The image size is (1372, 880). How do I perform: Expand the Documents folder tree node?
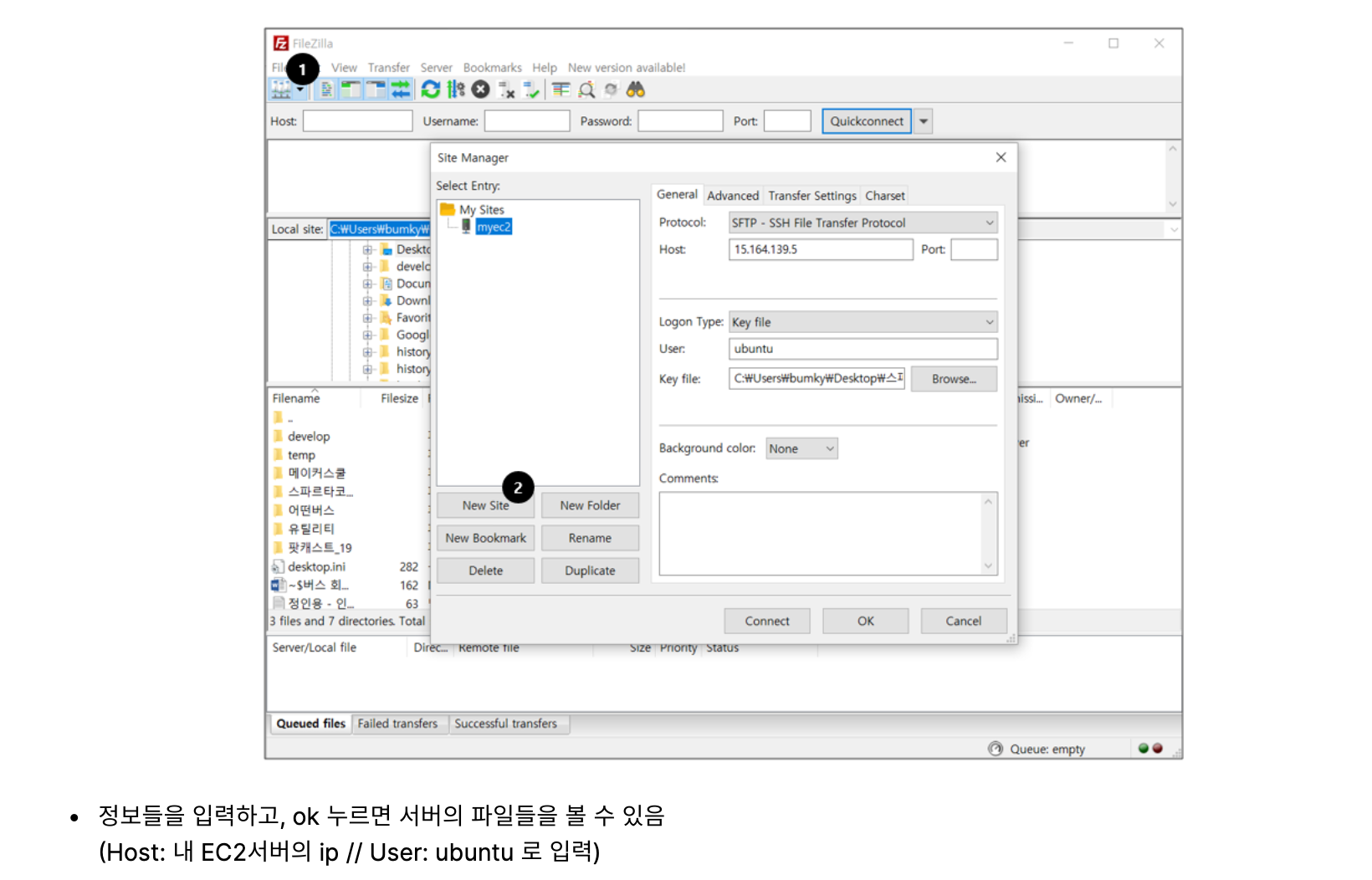(367, 284)
